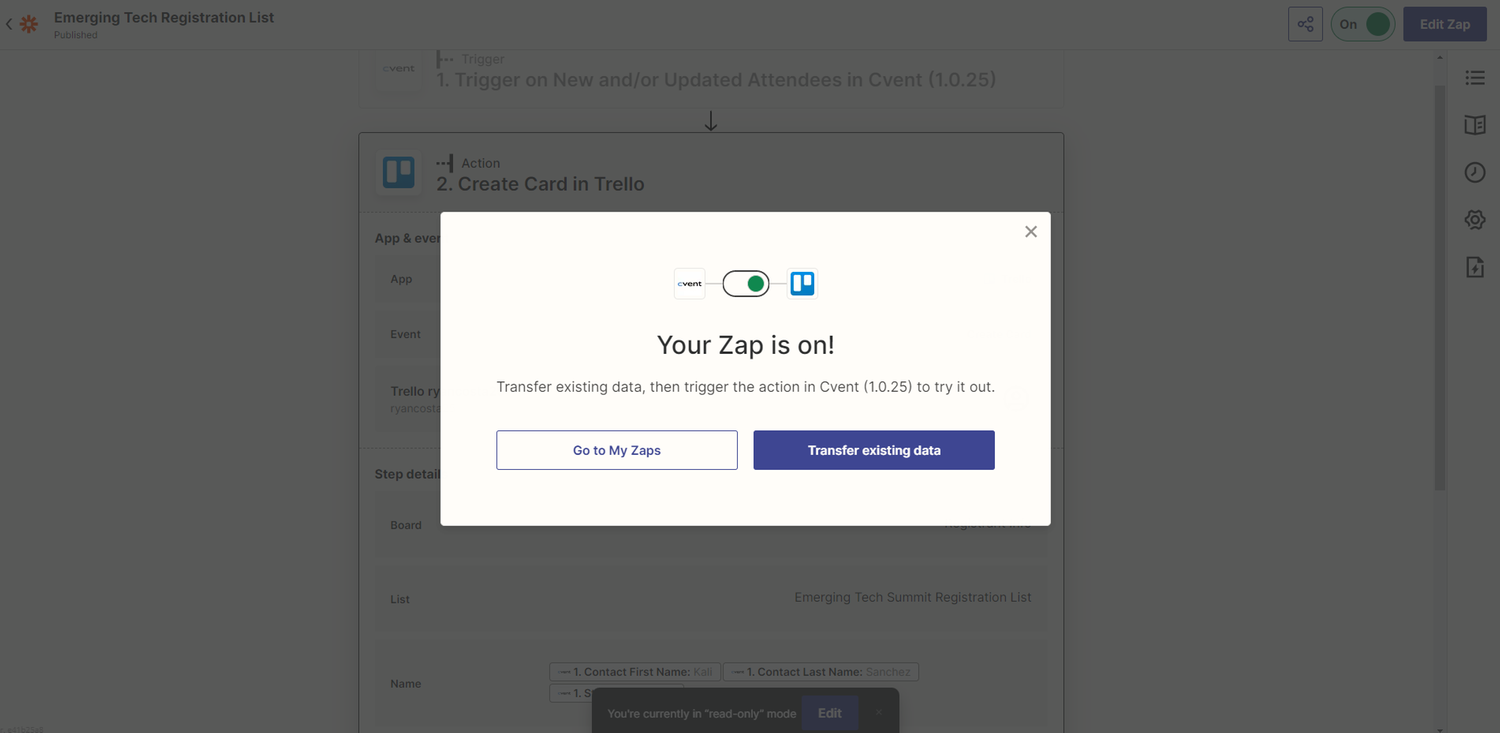Click Edit in the read-only banner
This screenshot has width=1500, height=733.
829,713
